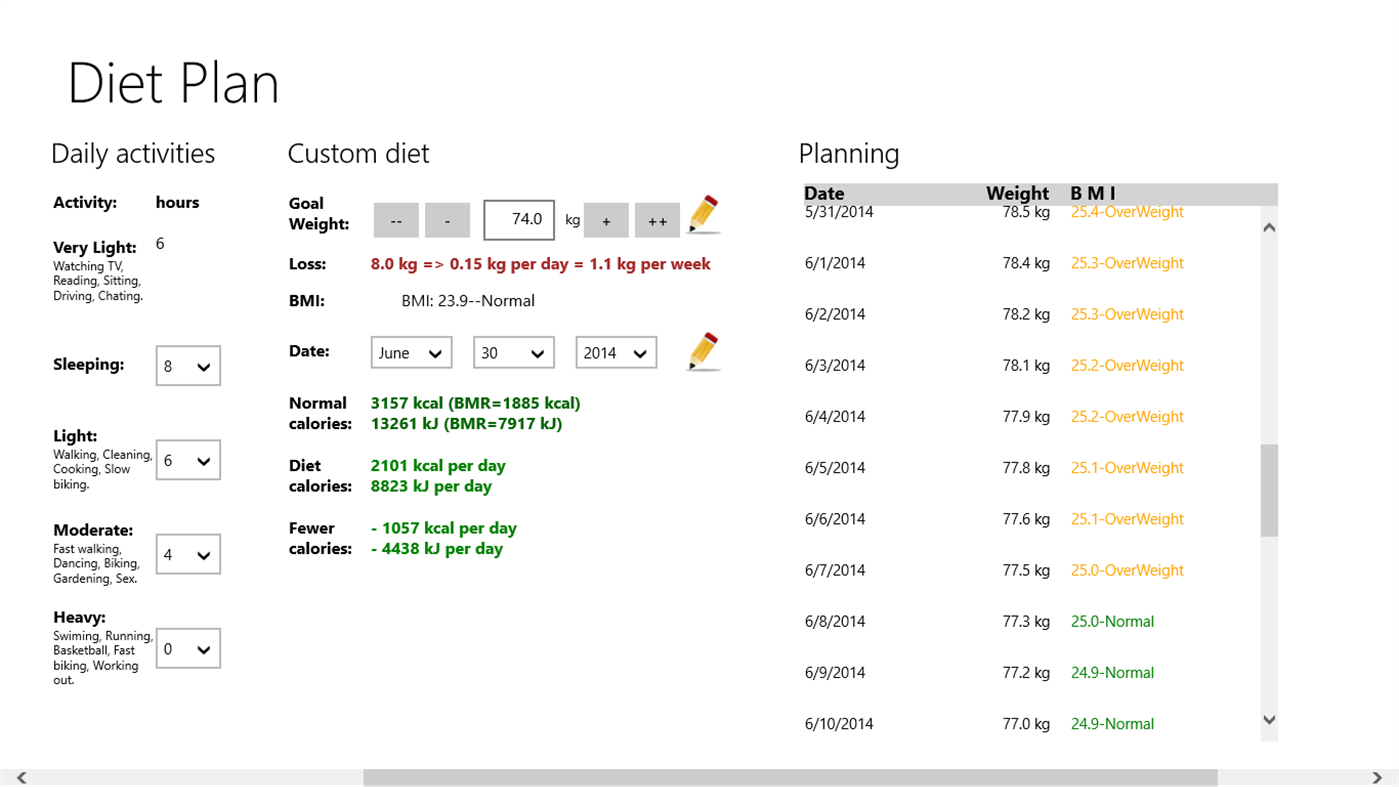Image resolution: width=1399 pixels, height=787 pixels.
Task: Open the Sleeping hours dropdown
Action: [x=187, y=365]
